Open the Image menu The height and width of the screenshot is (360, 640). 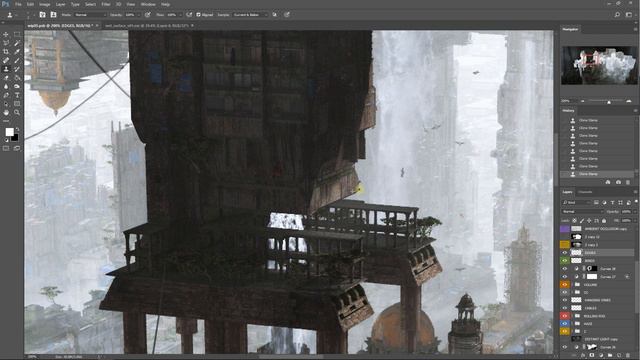(x=44, y=4)
